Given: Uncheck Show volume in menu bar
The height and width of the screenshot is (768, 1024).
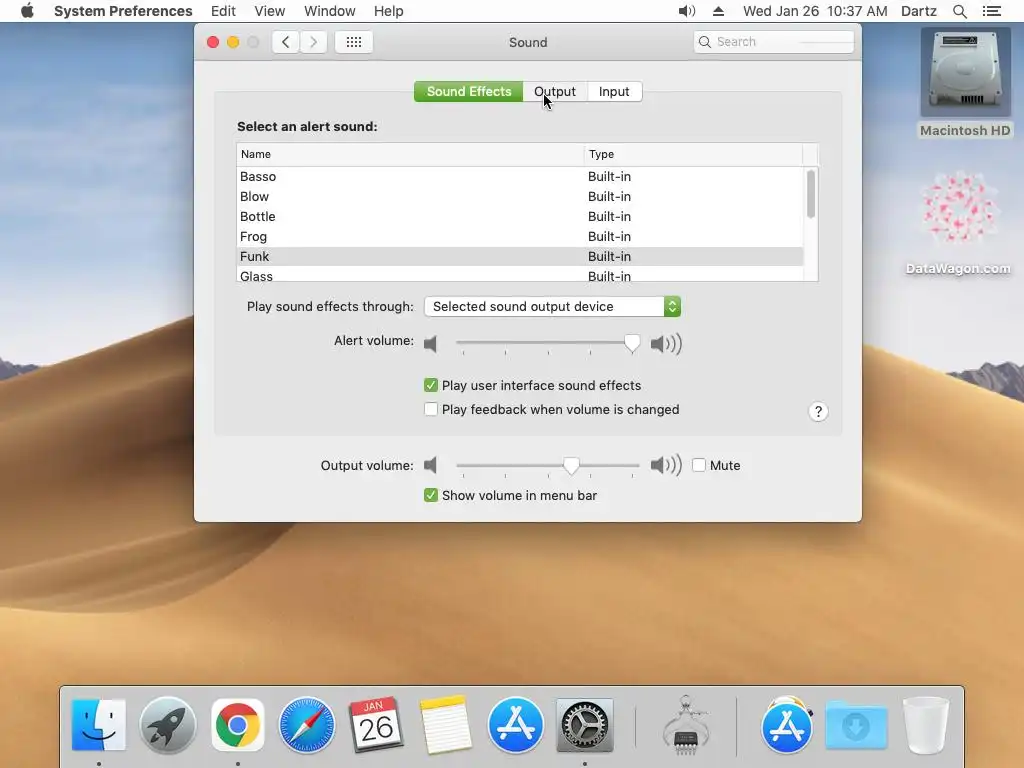Looking at the screenshot, I should (x=430, y=495).
